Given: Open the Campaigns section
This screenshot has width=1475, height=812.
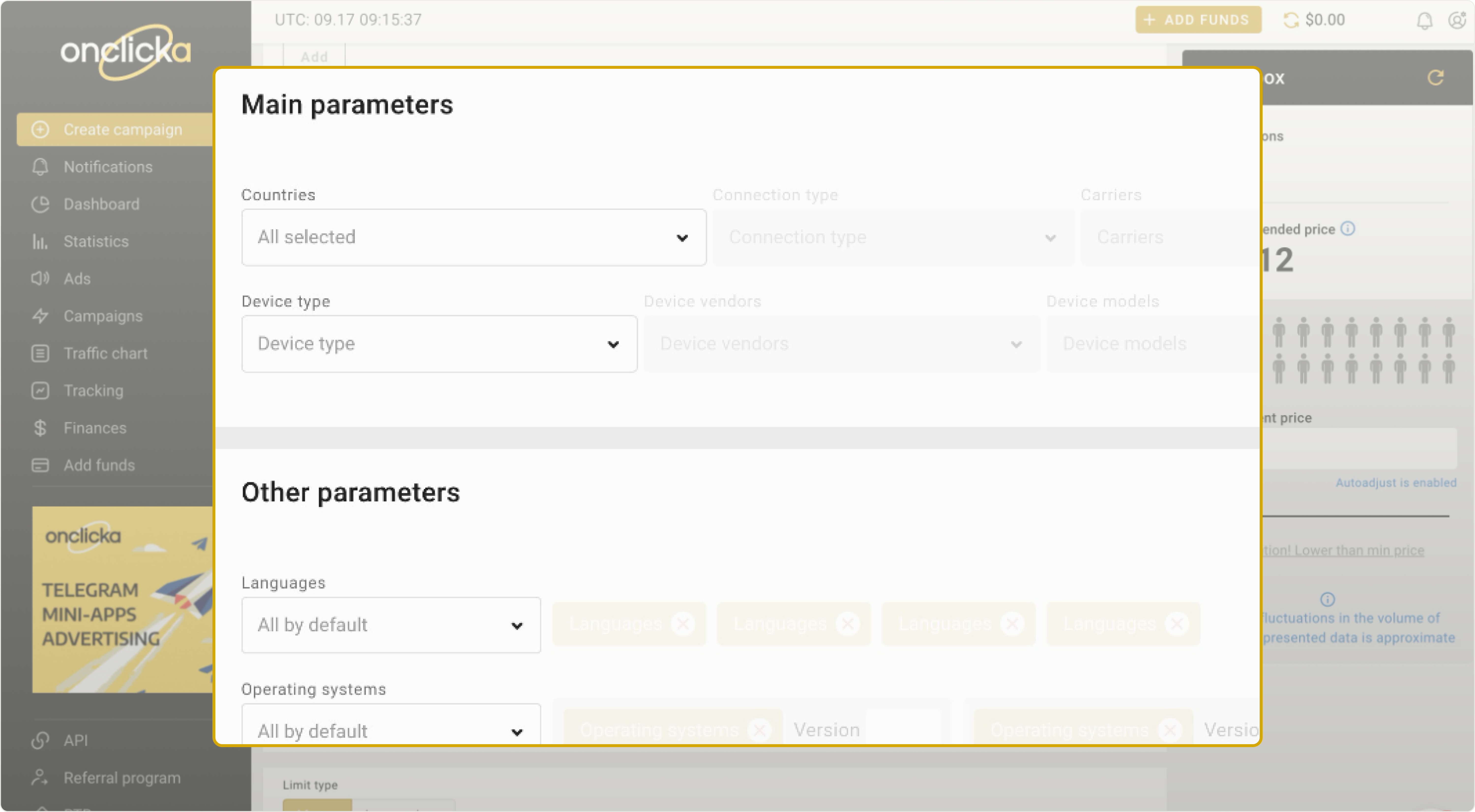Looking at the screenshot, I should coord(103,316).
